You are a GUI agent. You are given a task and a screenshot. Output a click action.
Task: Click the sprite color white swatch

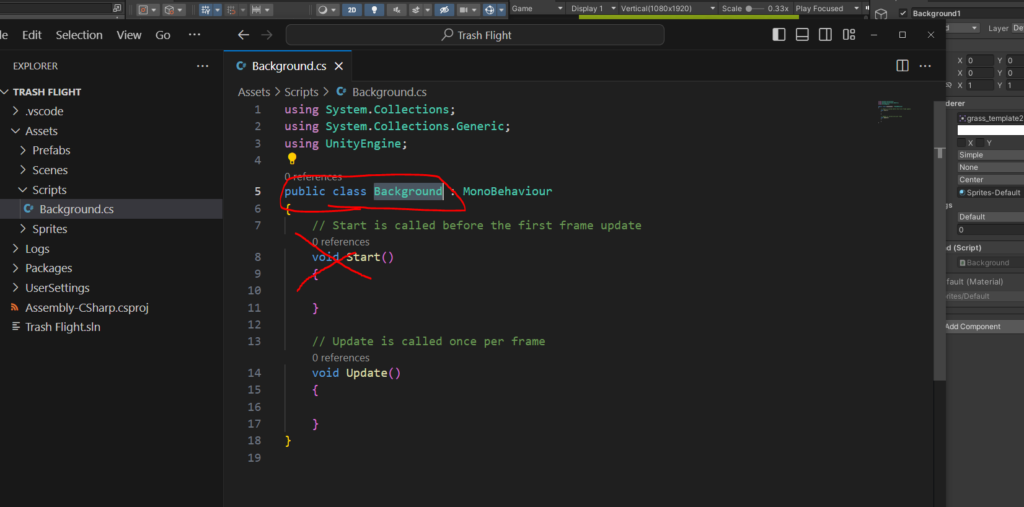tap(990, 130)
